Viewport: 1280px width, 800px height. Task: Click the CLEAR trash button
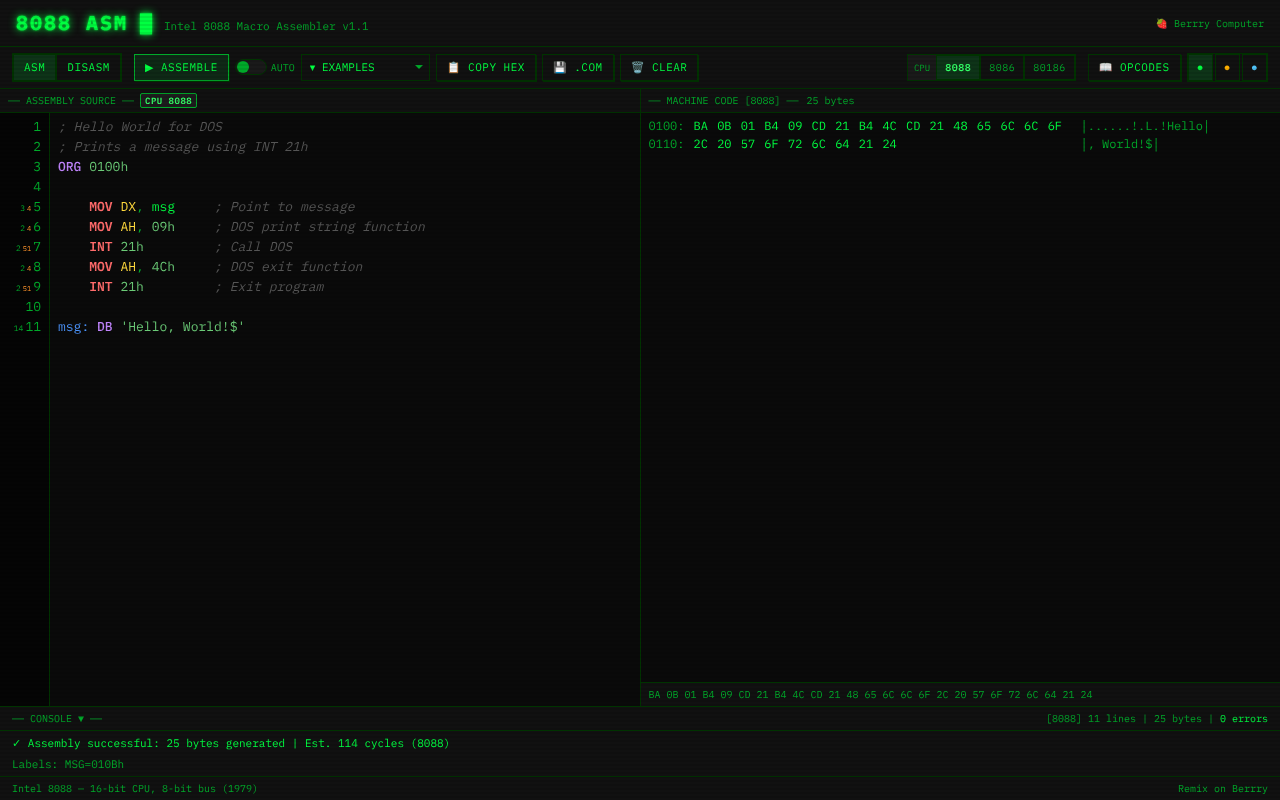[659, 68]
